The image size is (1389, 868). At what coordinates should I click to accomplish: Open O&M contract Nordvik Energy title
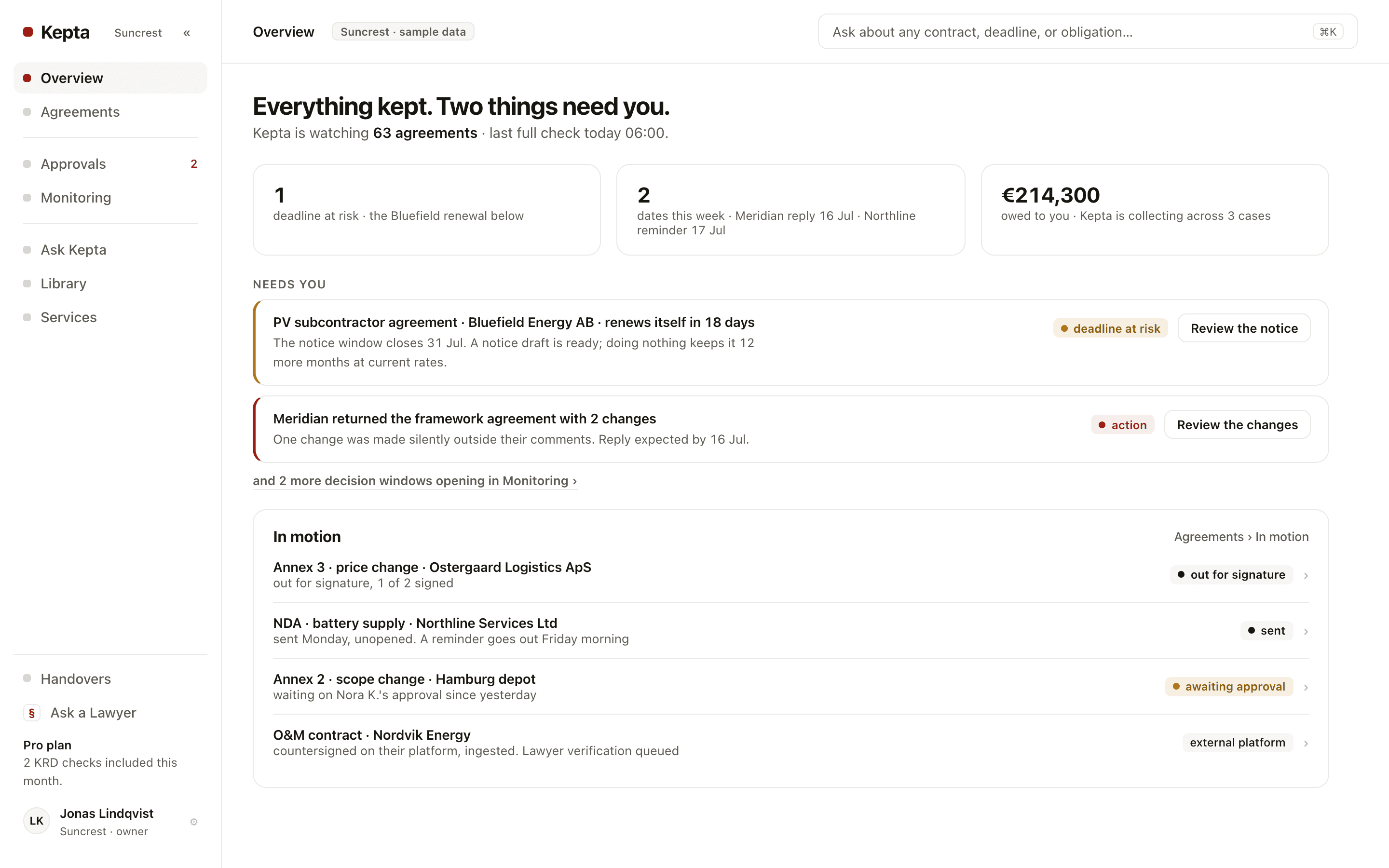pos(371,735)
